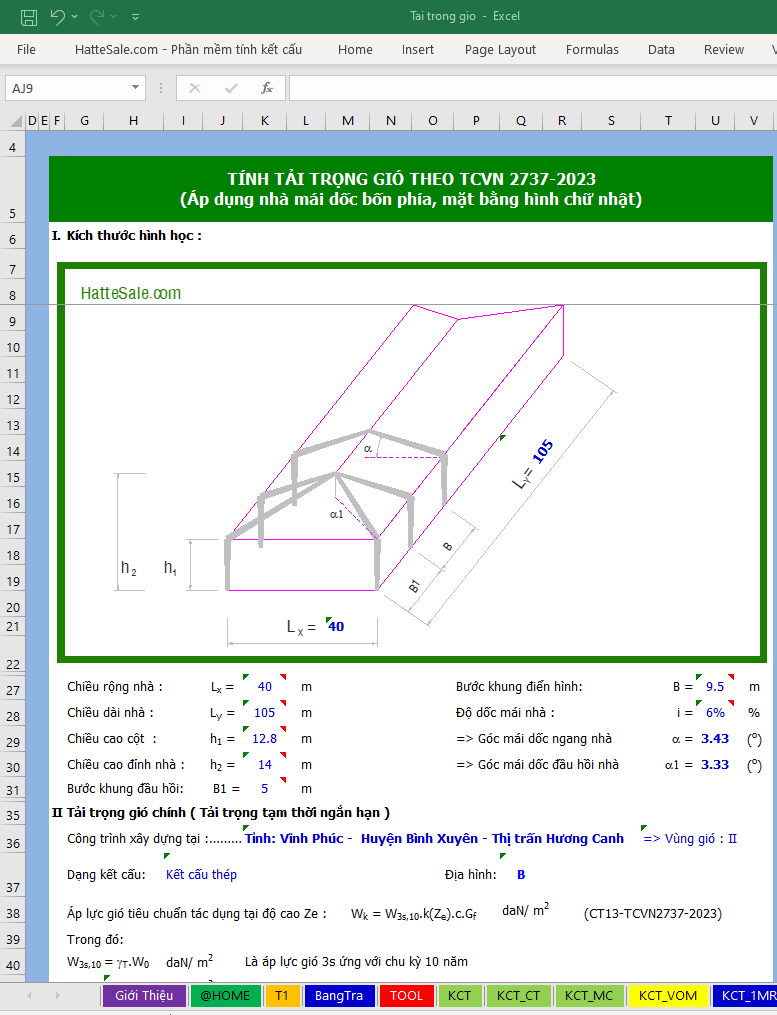Click inside the Name Box AJ9
This screenshot has width=777, height=1015.
67,88
